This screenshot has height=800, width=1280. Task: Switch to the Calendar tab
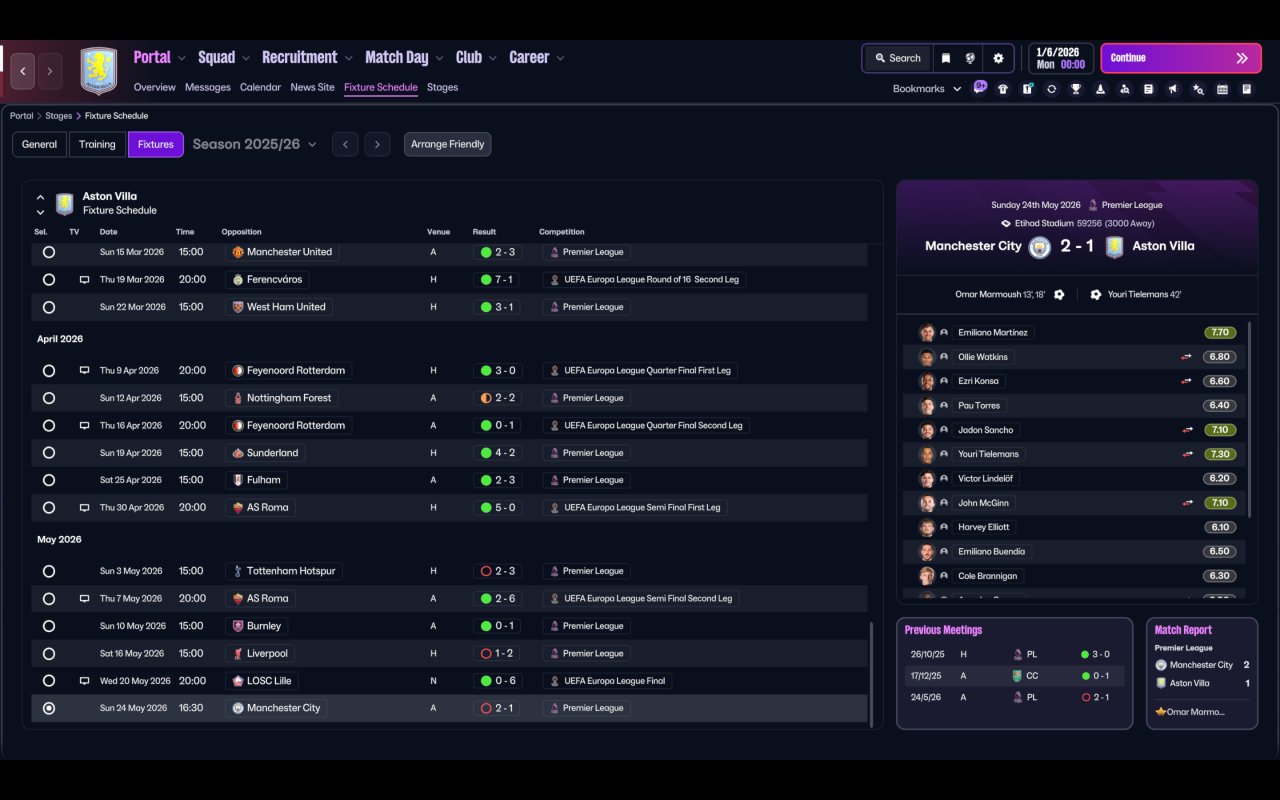(260, 88)
